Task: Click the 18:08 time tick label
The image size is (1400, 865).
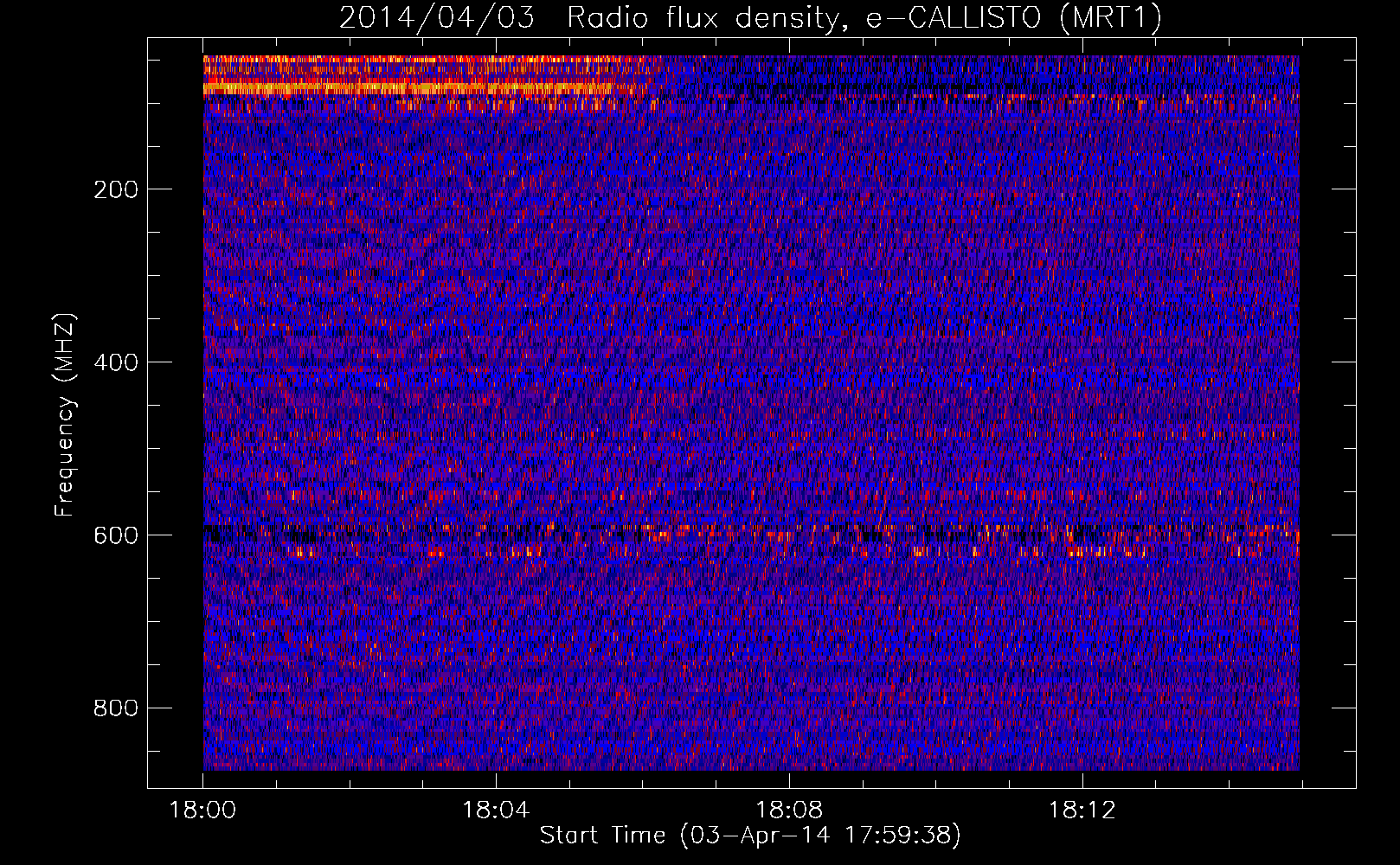Action: click(789, 811)
